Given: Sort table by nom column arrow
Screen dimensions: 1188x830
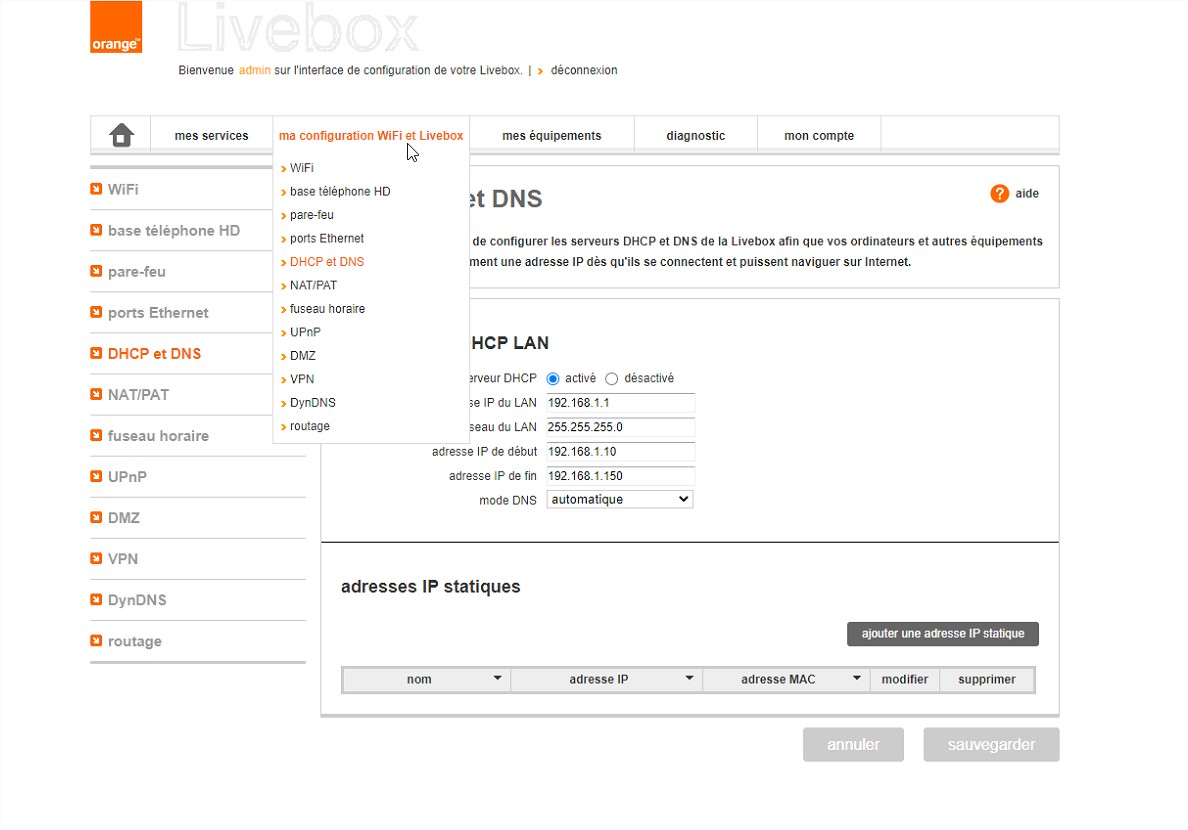Looking at the screenshot, I should [x=498, y=678].
